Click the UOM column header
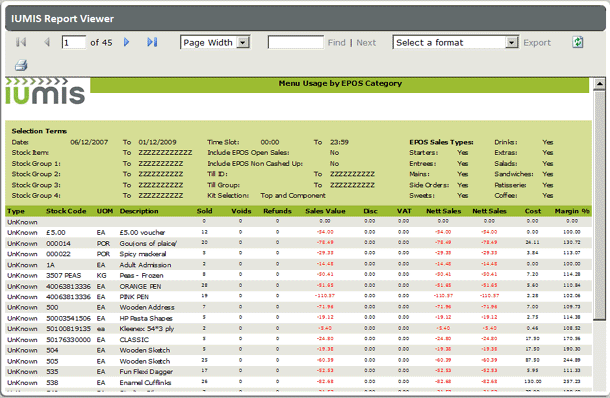610x398 pixels. 105,211
